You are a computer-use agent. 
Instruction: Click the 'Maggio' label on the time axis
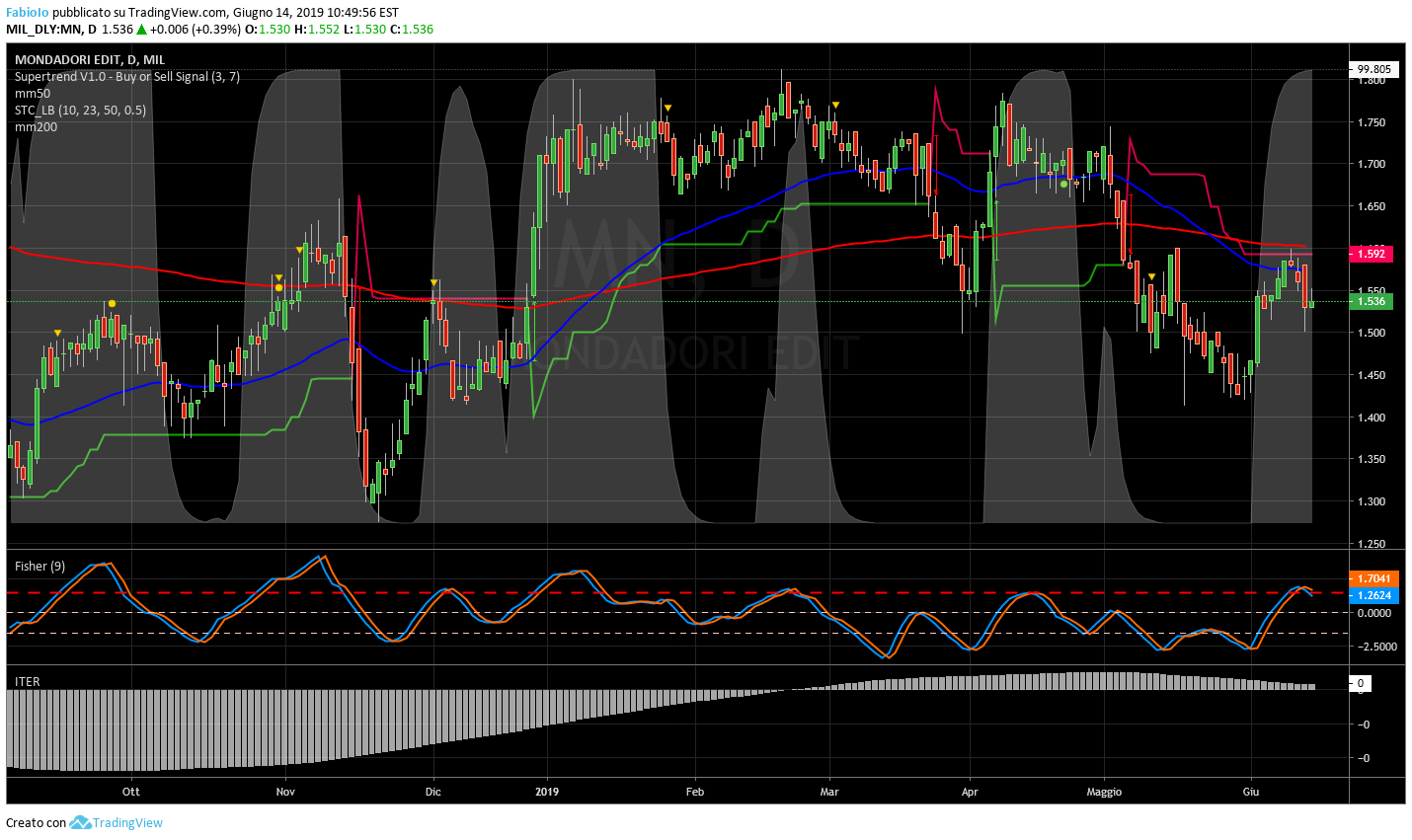(x=1104, y=792)
